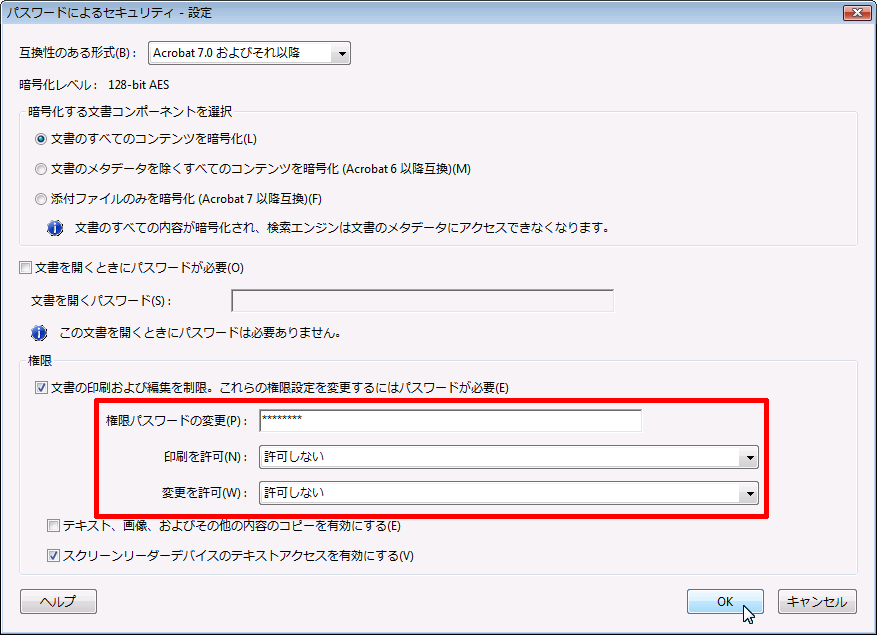The height and width of the screenshot is (635, 877).
Task: Choose 添付ファイルのみを暗号化 radio option
Action: 41,199
